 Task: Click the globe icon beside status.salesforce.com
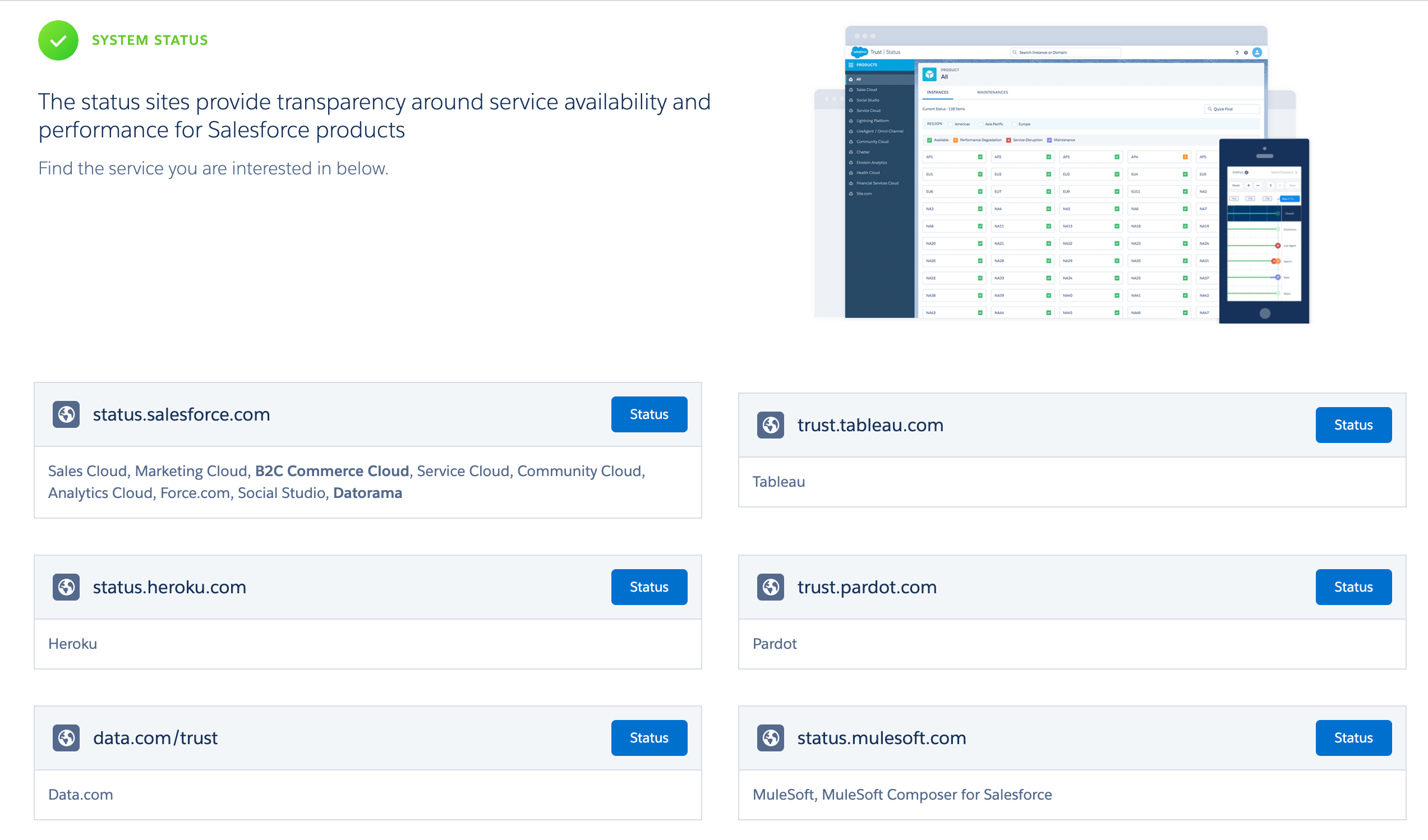66,414
